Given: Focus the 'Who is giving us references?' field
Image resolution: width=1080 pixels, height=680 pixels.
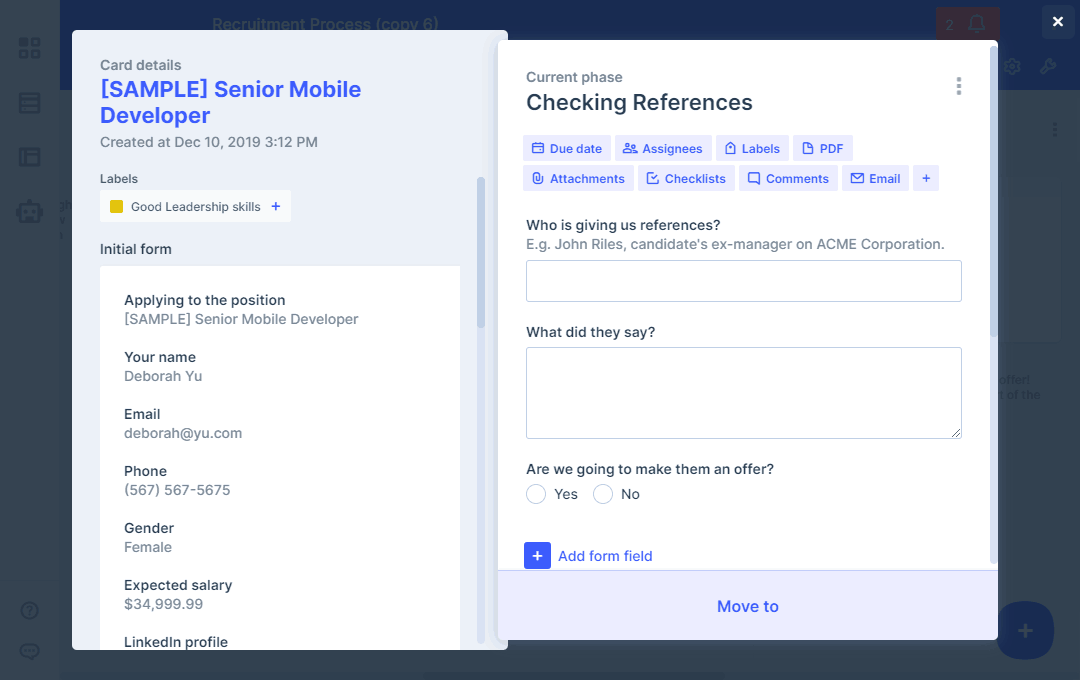Looking at the screenshot, I should [x=743, y=281].
